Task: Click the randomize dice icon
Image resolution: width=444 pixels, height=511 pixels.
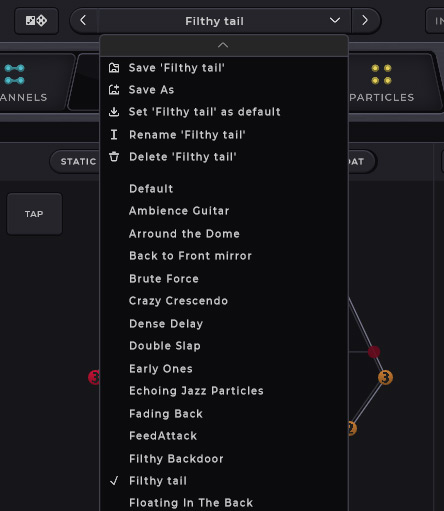Action: tap(36, 21)
